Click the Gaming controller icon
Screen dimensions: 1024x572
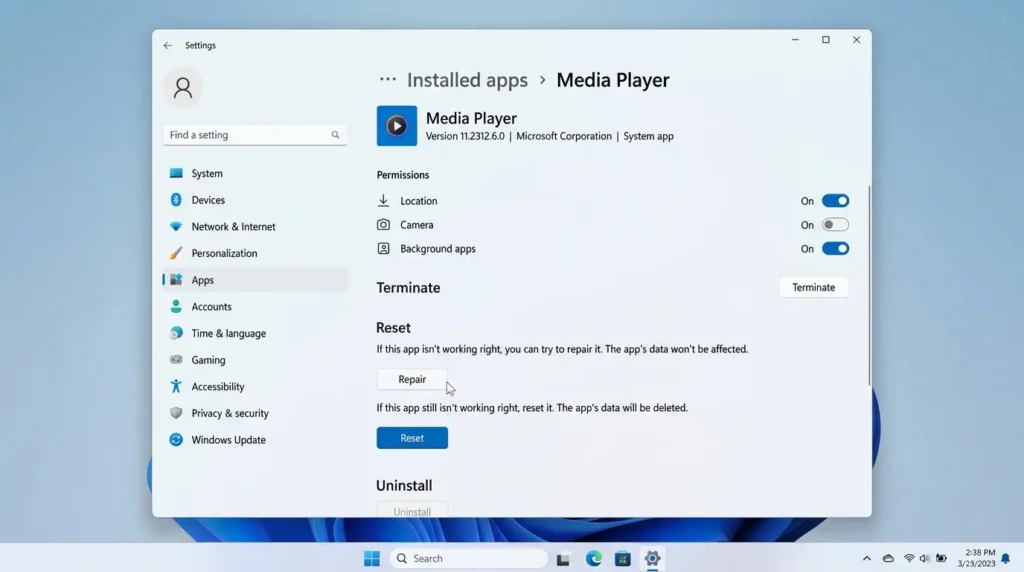[x=176, y=360]
